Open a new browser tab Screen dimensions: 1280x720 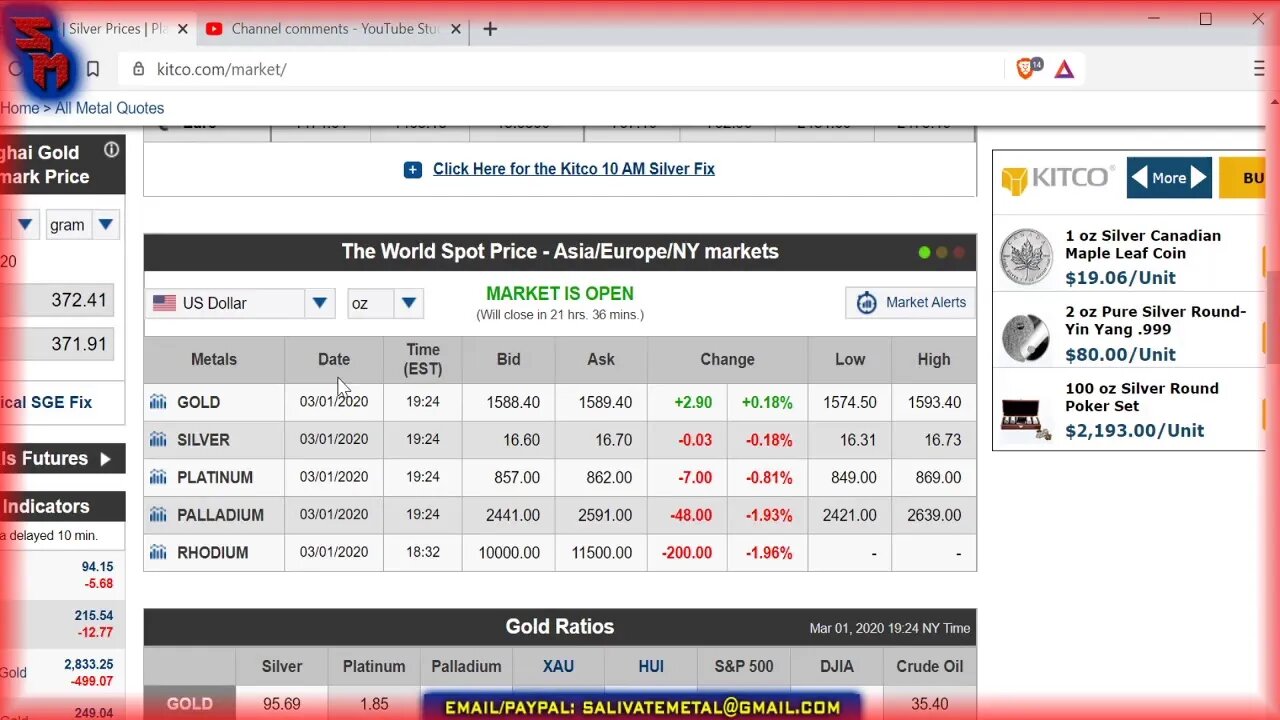pos(490,29)
